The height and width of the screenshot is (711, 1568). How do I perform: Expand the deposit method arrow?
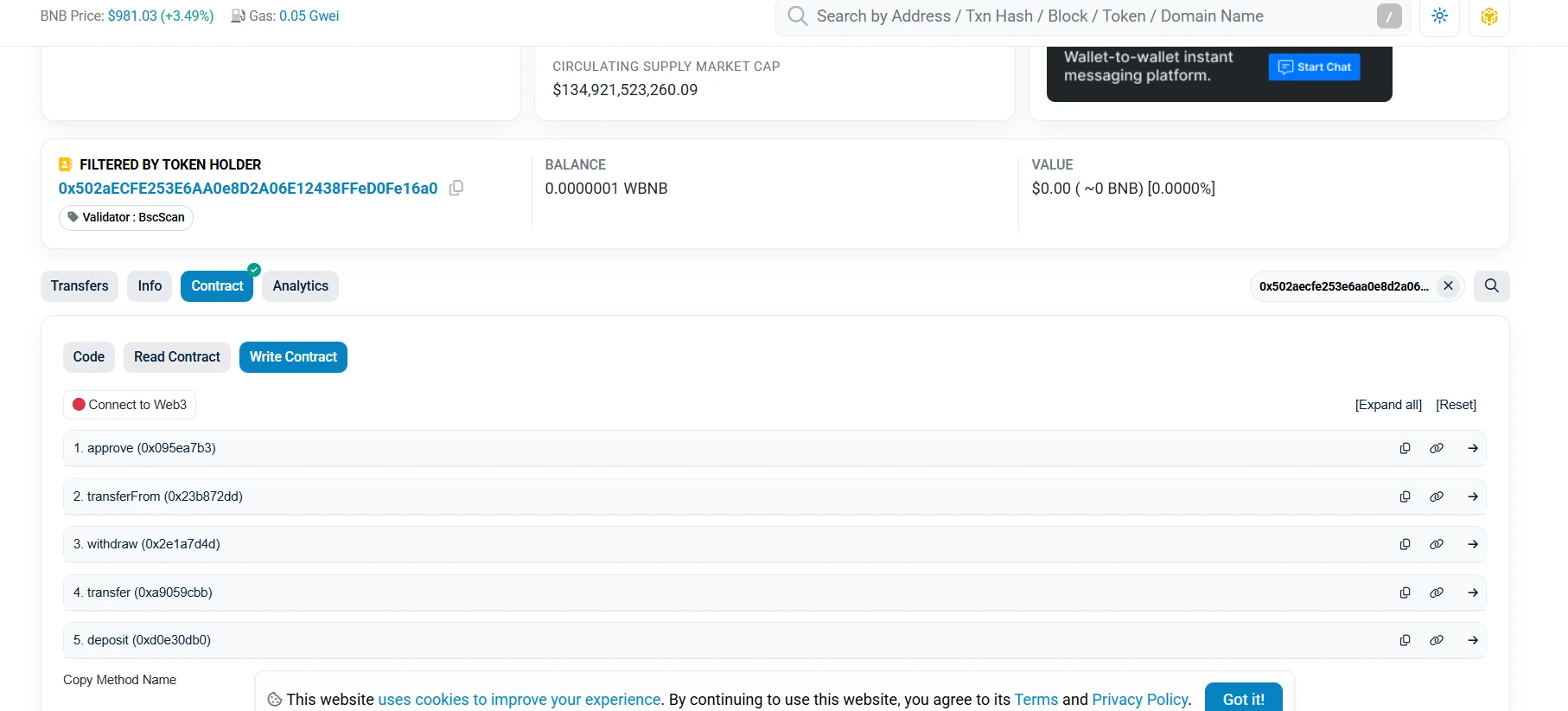(x=1473, y=640)
